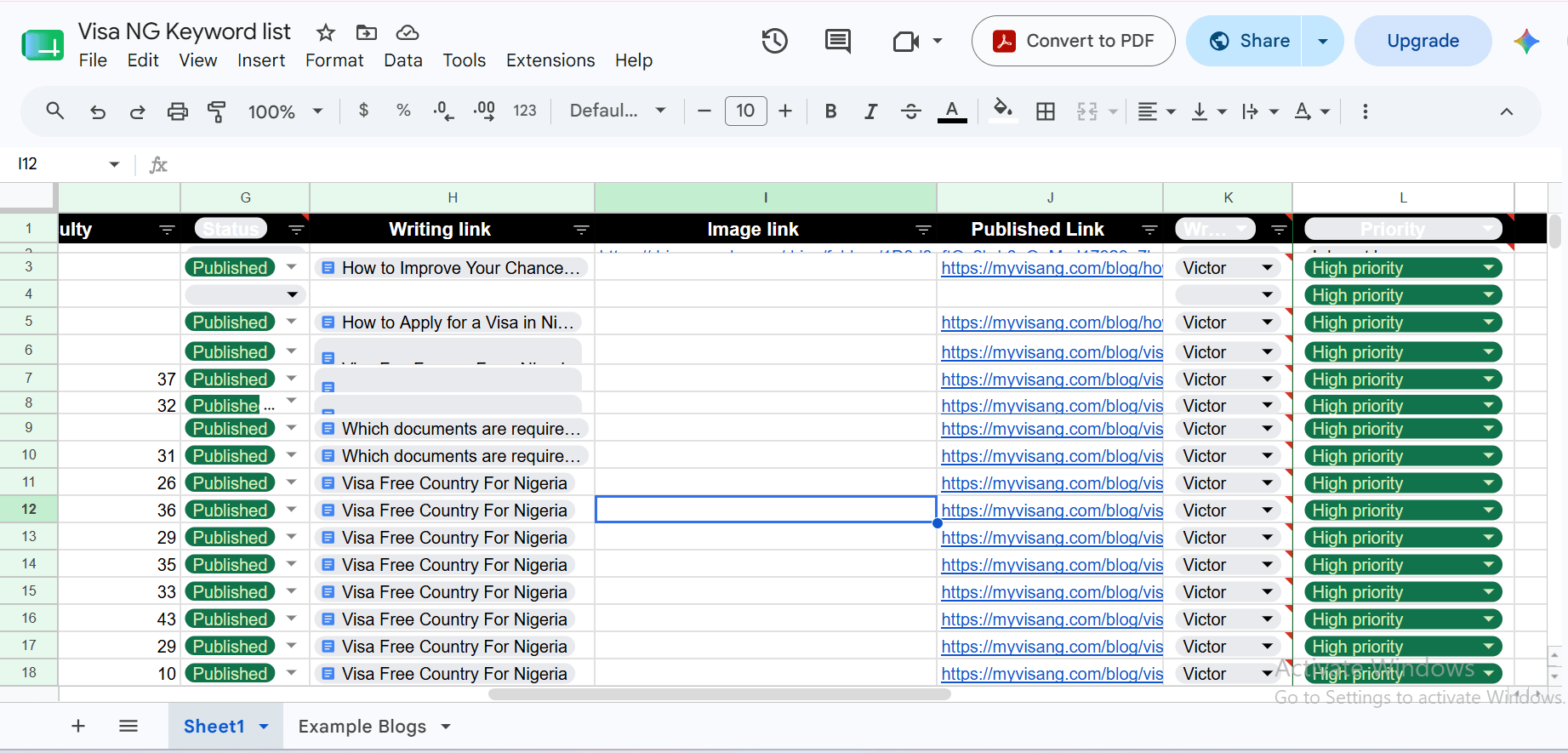Redo the last action
This screenshot has height=753, width=1568.
click(x=137, y=111)
